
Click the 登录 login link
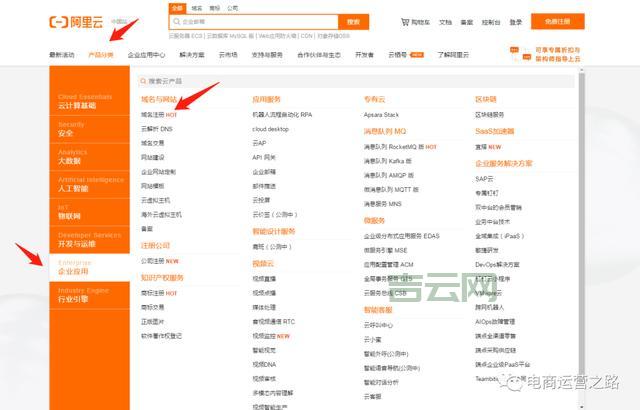pyautogui.click(x=516, y=22)
